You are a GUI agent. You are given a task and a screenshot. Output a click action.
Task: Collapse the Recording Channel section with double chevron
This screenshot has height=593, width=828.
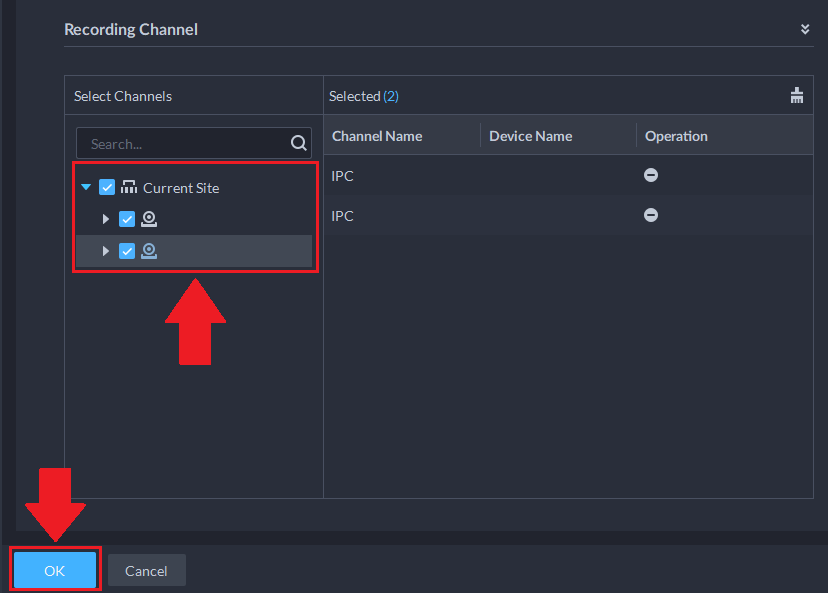click(x=805, y=29)
